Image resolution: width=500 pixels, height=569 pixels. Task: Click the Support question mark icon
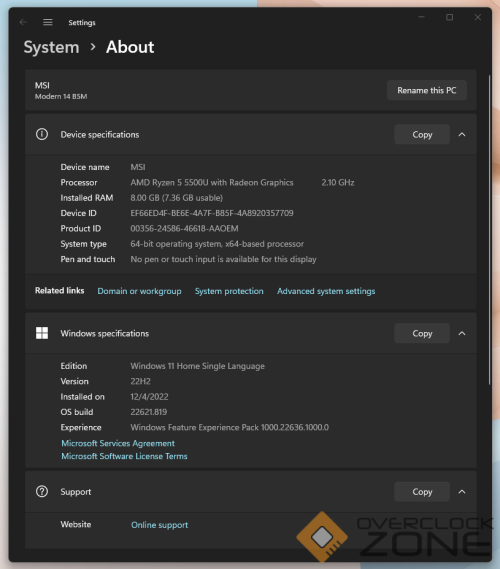(42, 491)
